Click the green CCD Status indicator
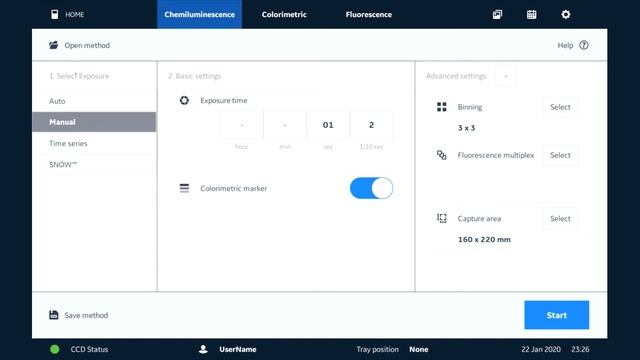640x360 pixels. 55,349
